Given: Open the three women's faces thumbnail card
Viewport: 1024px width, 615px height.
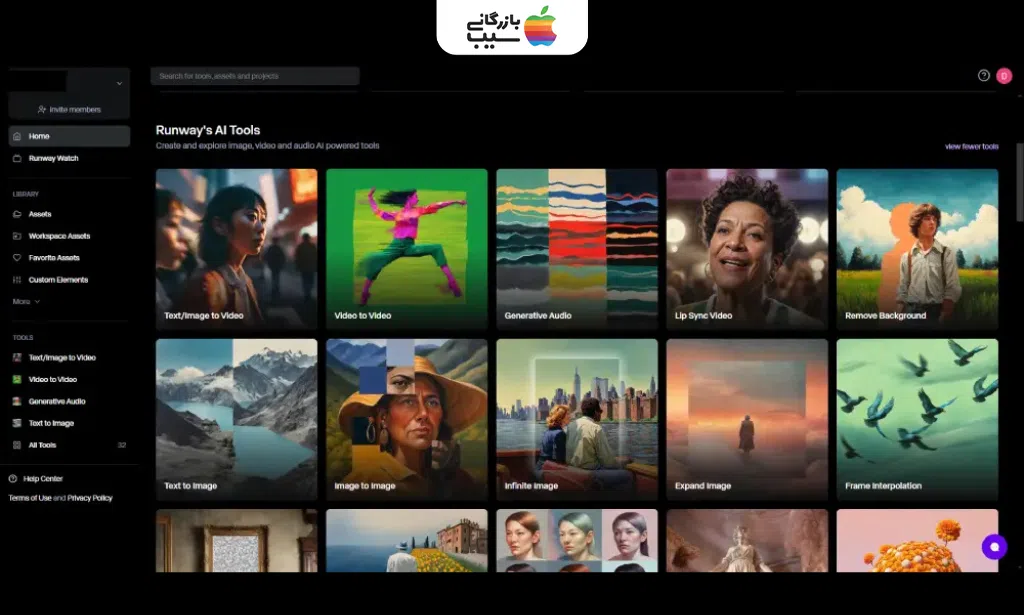Looking at the screenshot, I should coord(577,541).
